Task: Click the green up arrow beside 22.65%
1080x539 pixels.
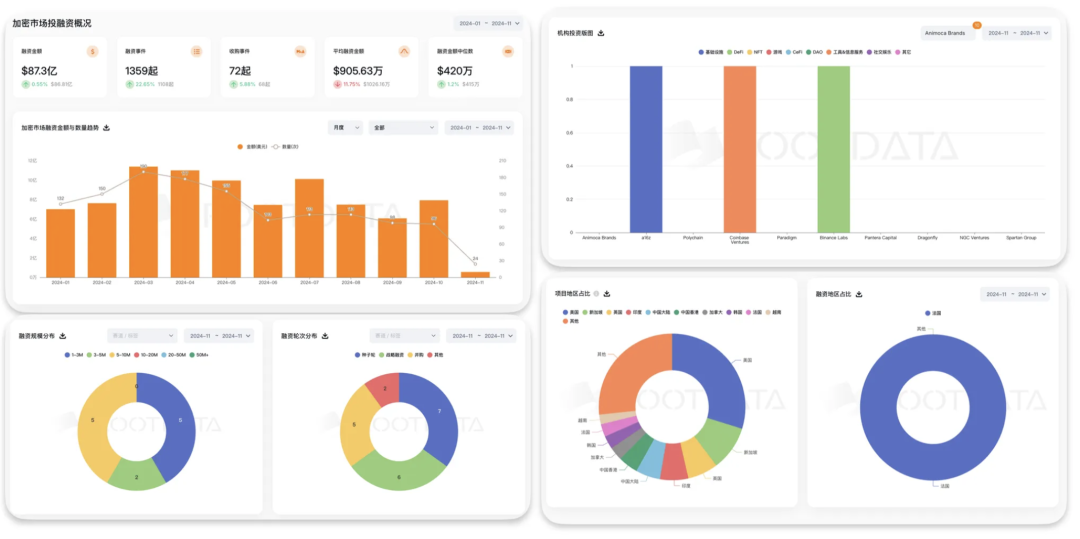Action: coord(129,84)
